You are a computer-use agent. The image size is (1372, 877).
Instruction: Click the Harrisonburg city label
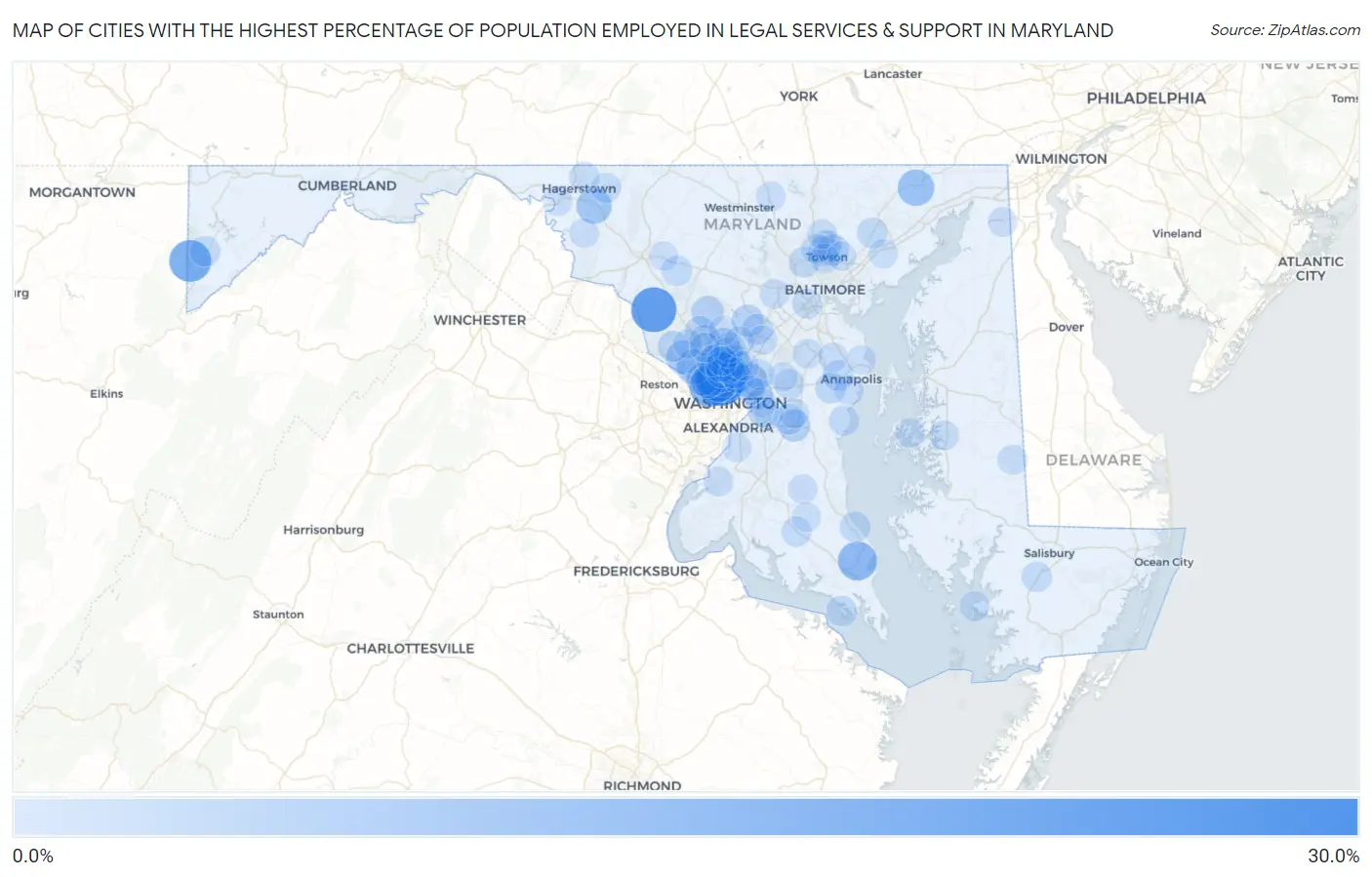pos(323,530)
